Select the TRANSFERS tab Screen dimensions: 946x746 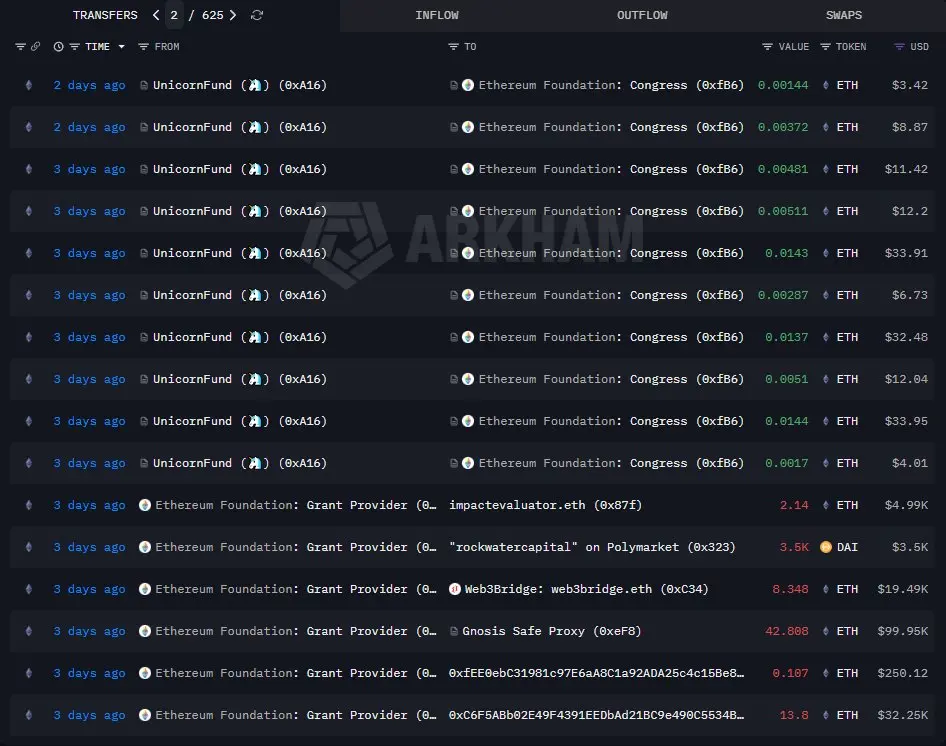click(105, 15)
